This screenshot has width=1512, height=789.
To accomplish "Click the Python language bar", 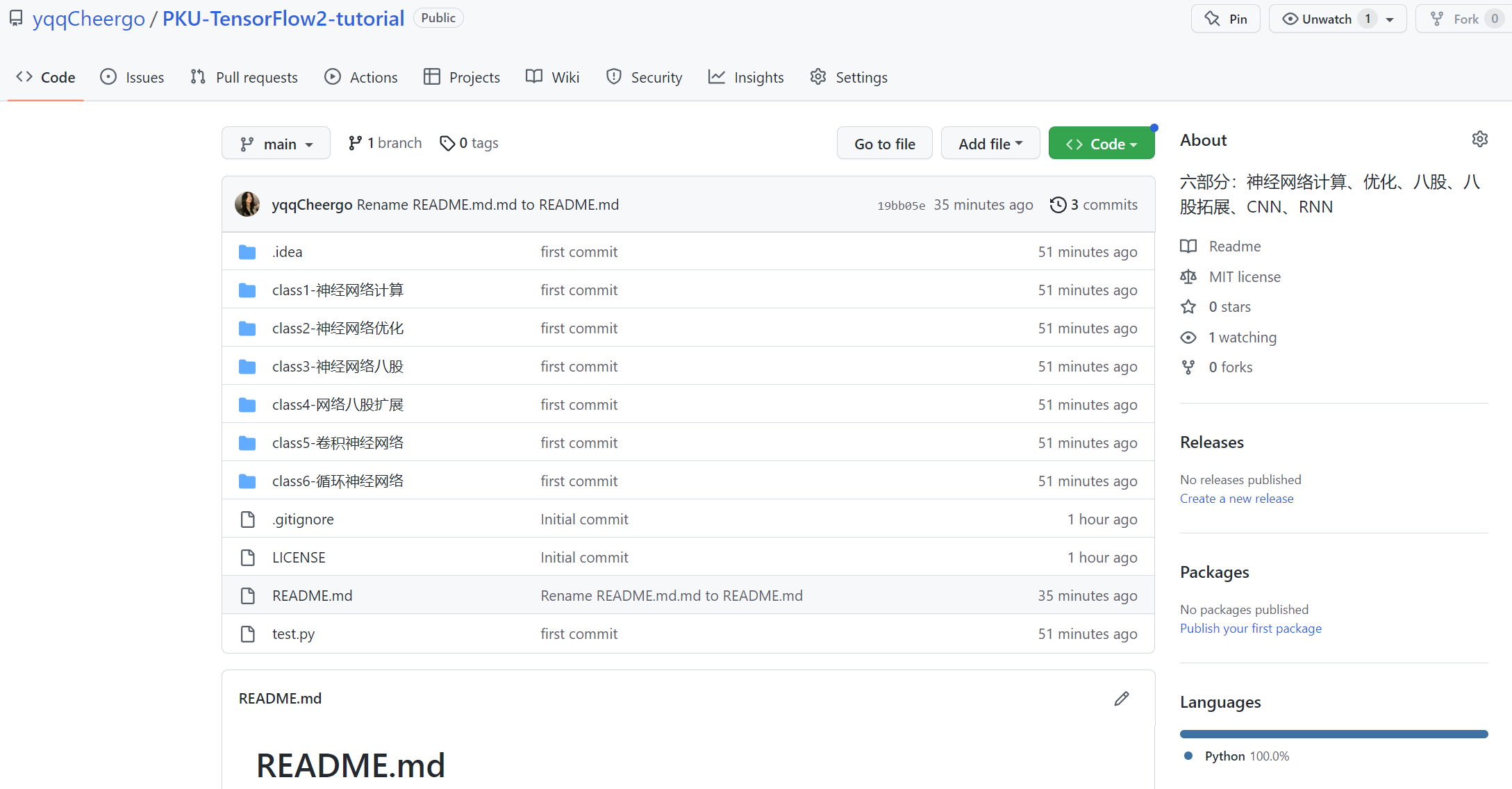I will (1334, 734).
